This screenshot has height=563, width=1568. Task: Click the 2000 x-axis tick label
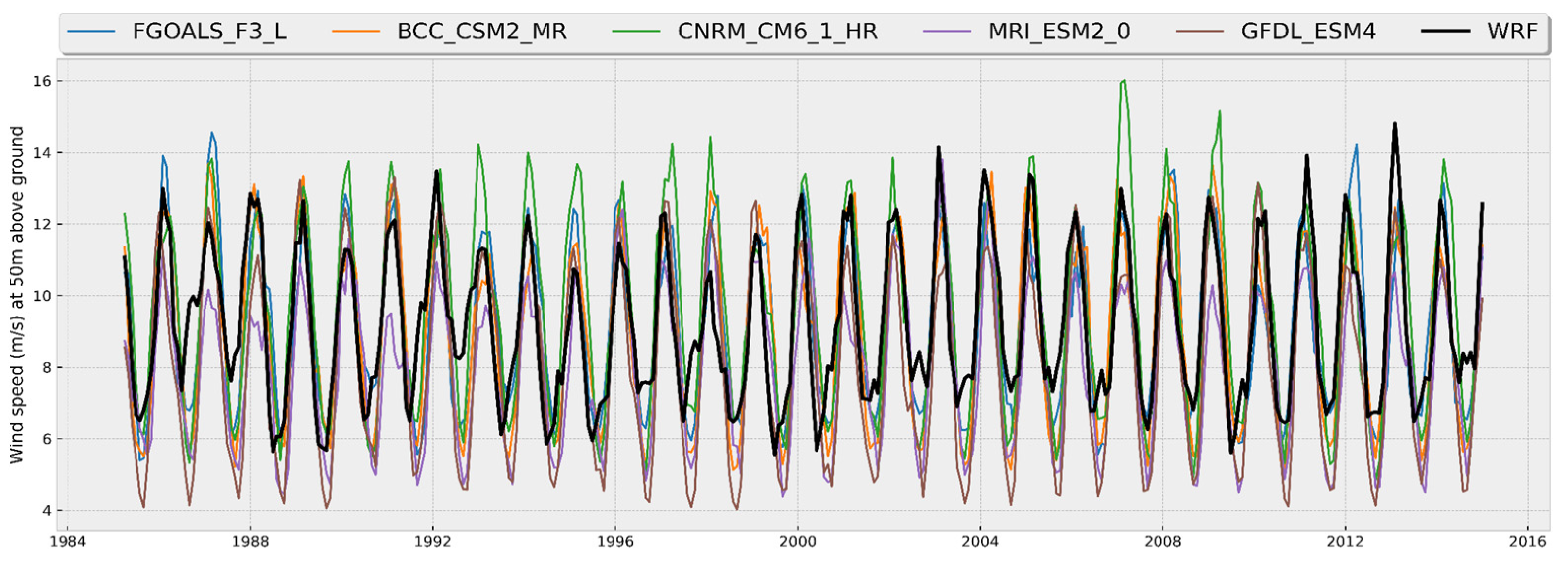tap(797, 542)
